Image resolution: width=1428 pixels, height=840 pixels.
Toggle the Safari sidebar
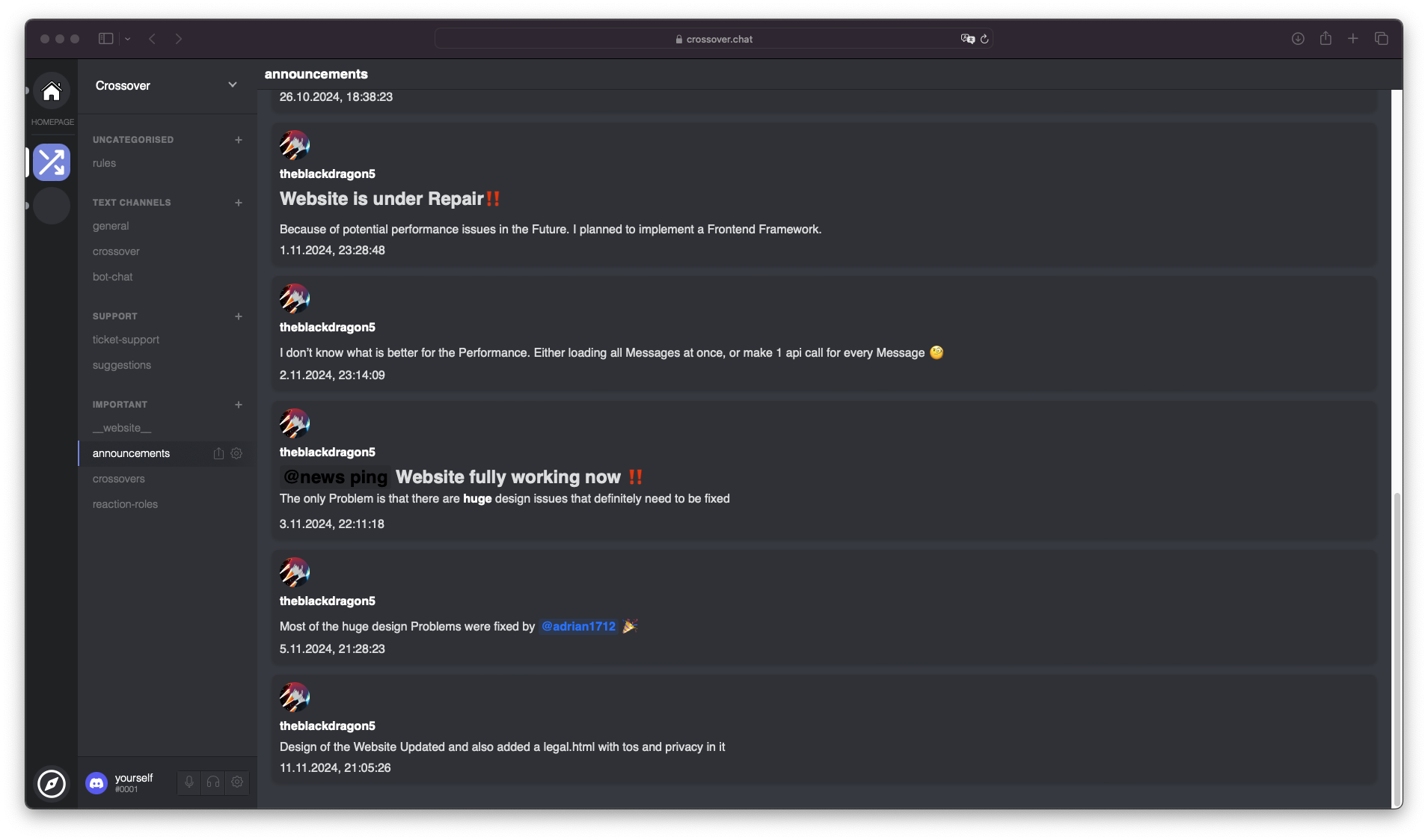106,38
